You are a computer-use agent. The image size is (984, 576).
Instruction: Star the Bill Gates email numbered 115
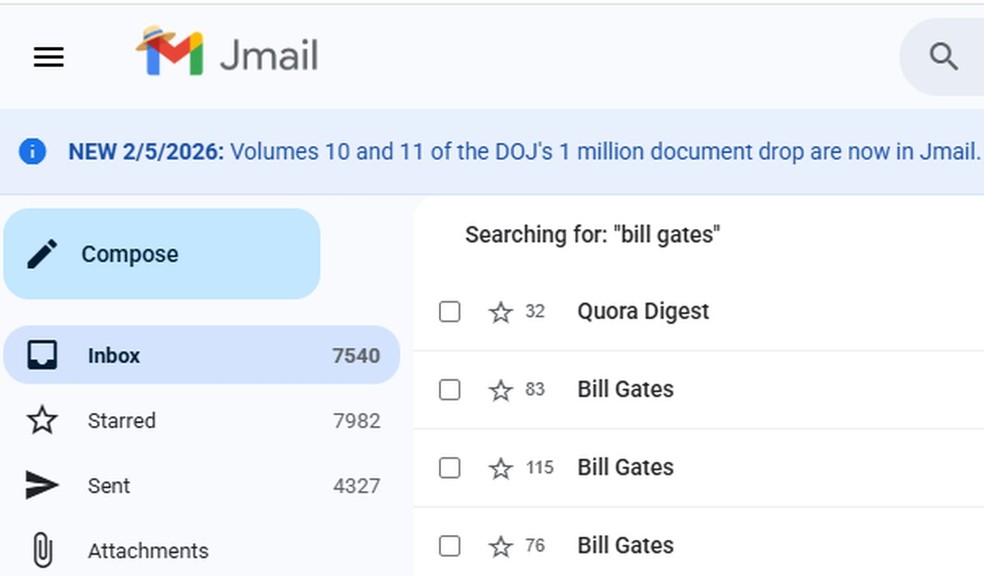click(x=499, y=467)
